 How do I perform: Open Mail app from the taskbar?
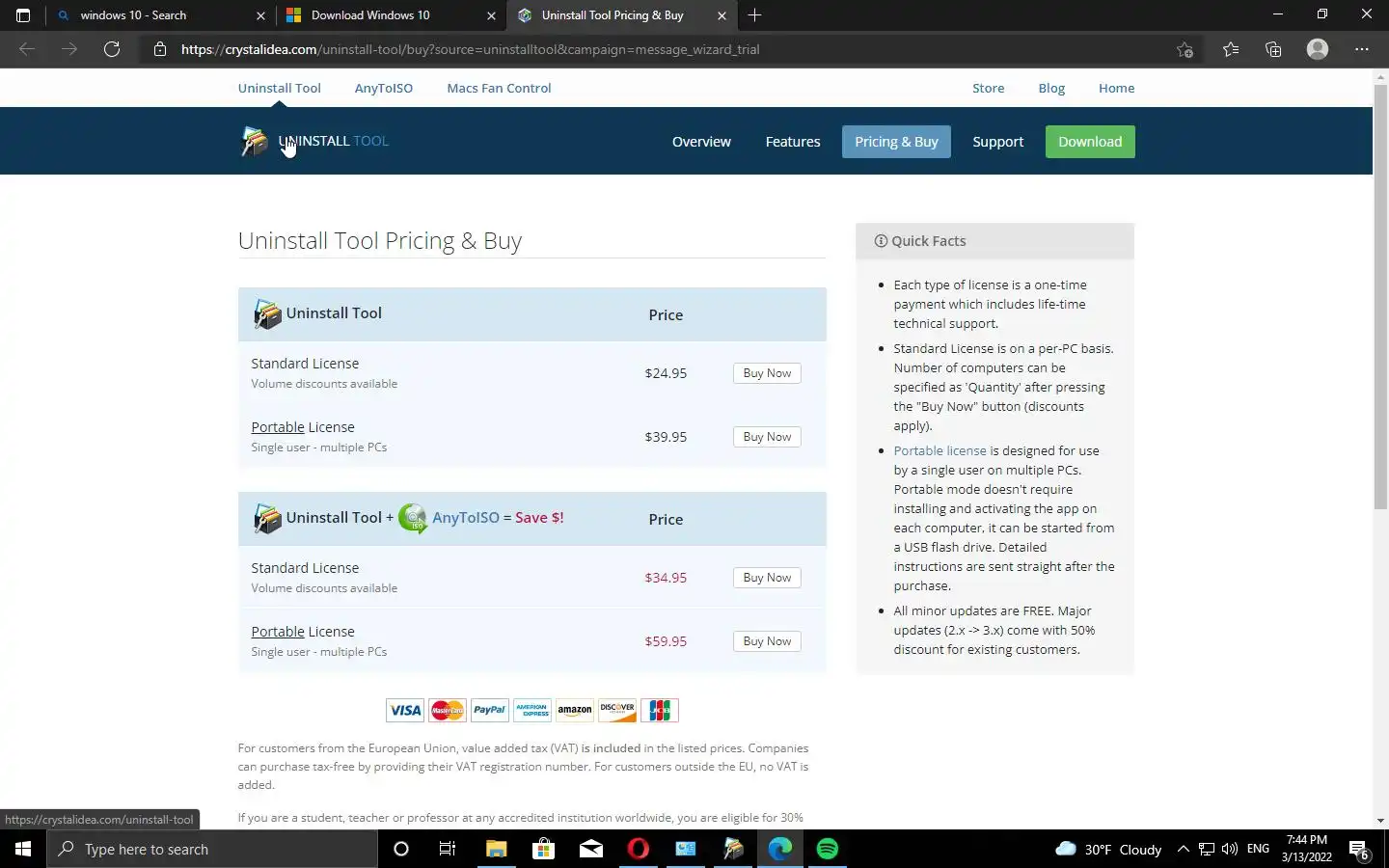(590, 849)
